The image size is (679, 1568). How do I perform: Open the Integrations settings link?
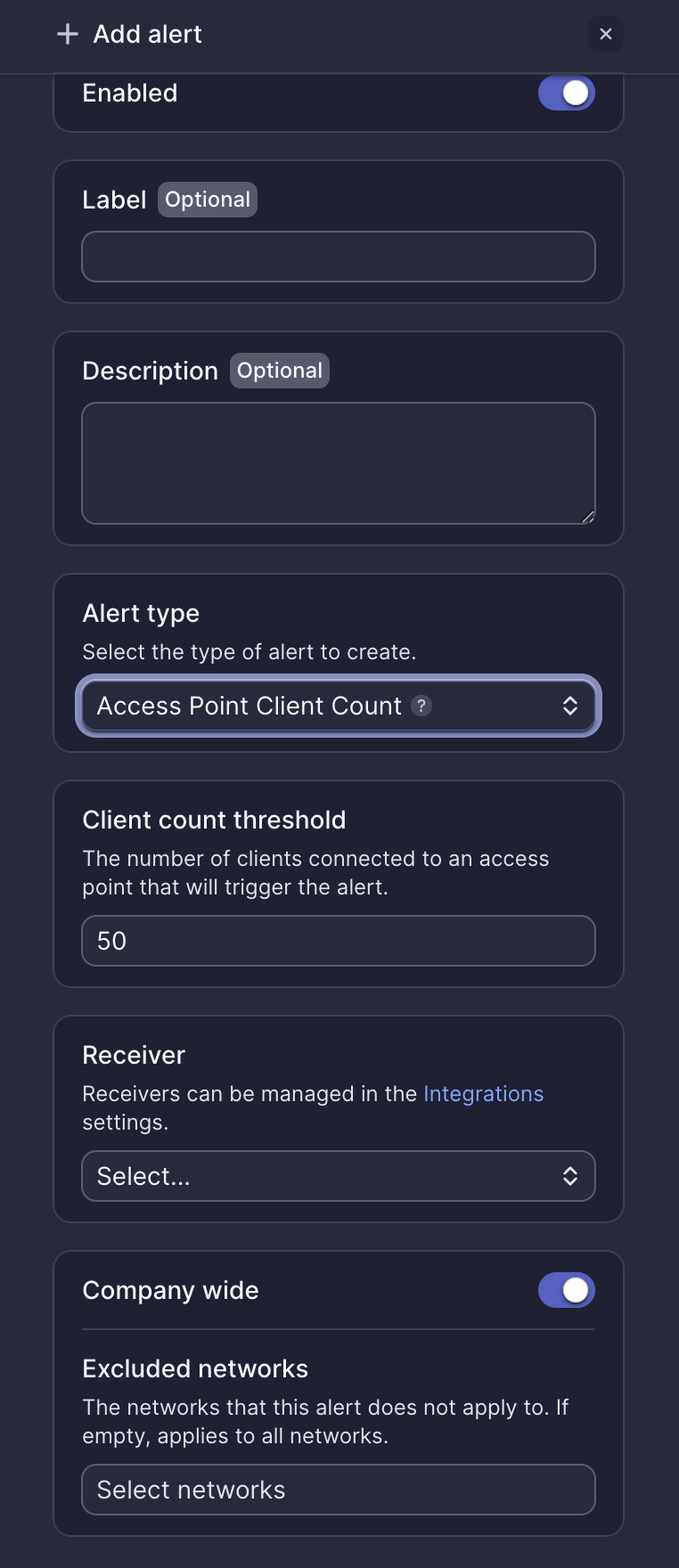[x=483, y=1094]
